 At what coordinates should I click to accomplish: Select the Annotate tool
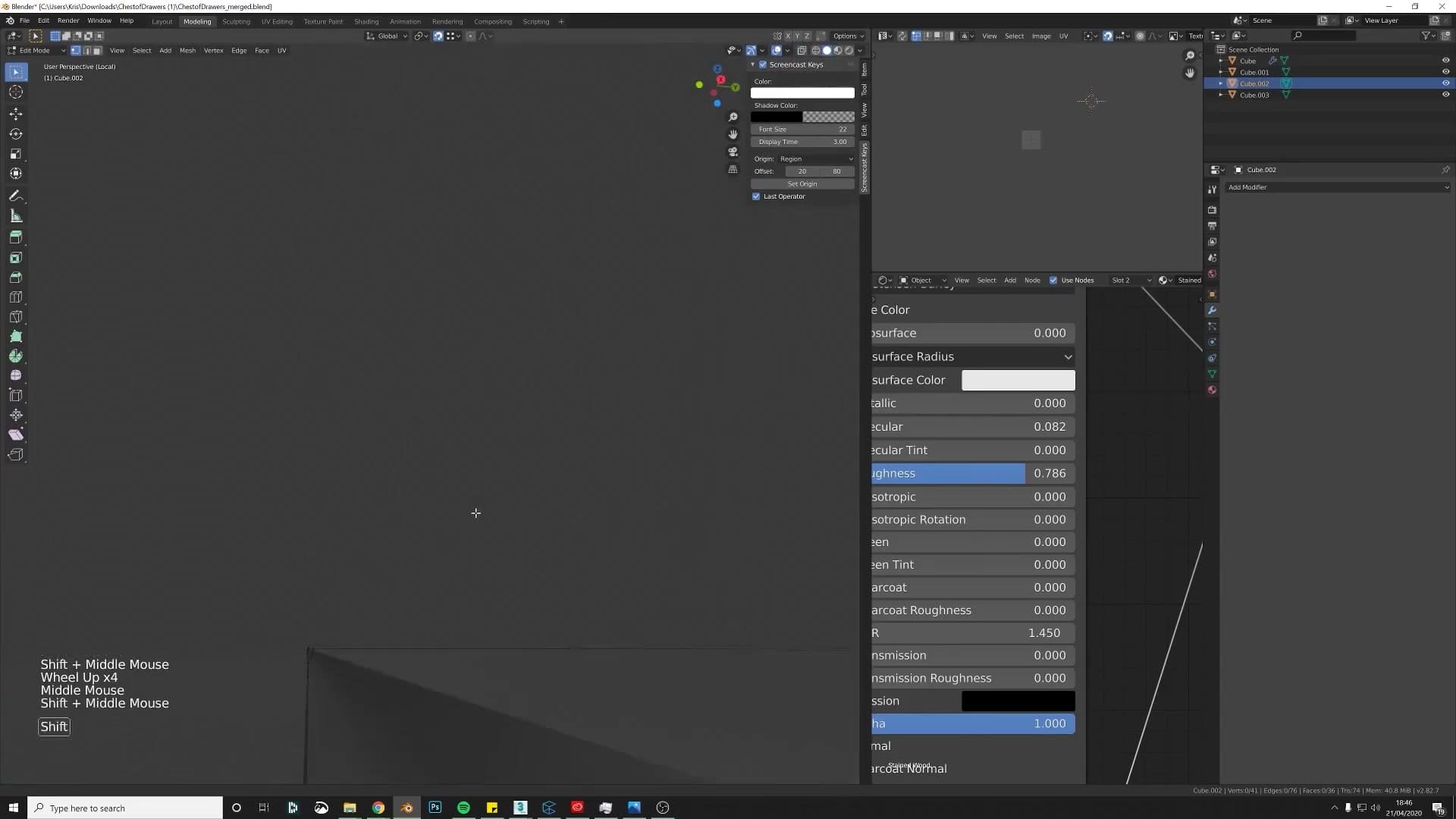[x=16, y=196]
